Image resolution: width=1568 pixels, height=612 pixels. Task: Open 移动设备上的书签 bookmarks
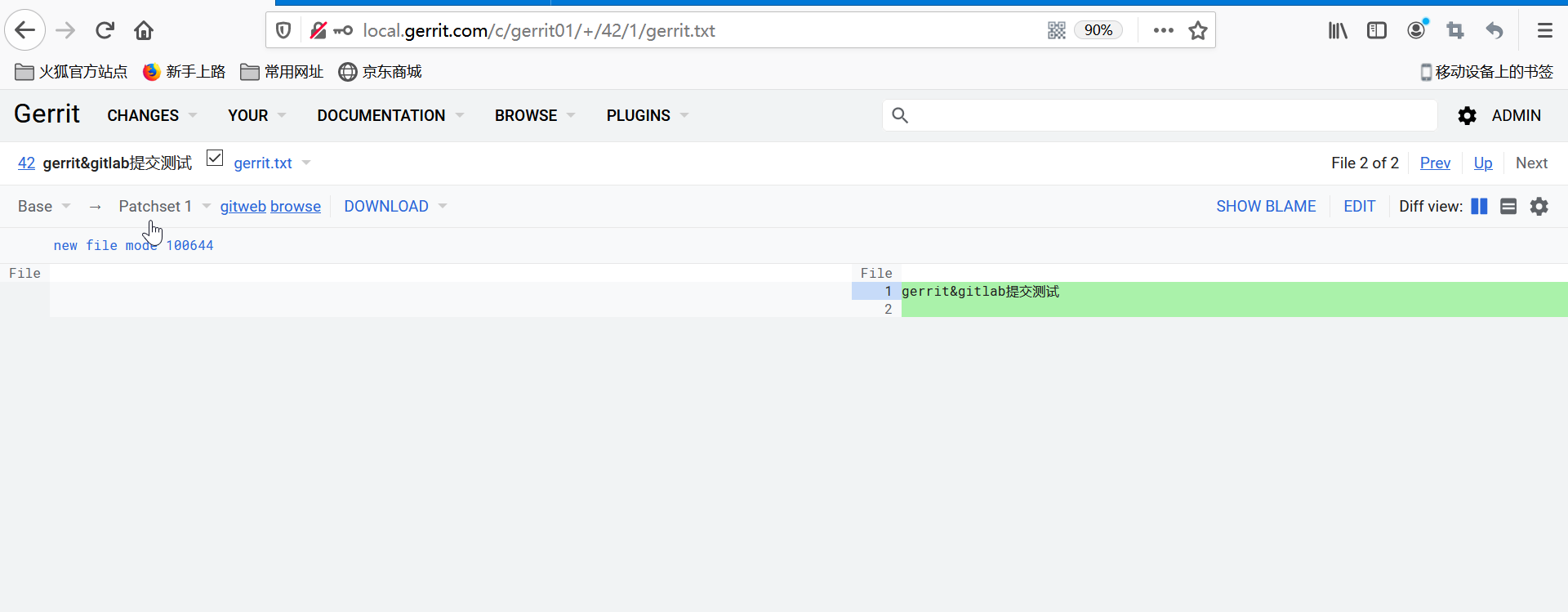click(1486, 72)
